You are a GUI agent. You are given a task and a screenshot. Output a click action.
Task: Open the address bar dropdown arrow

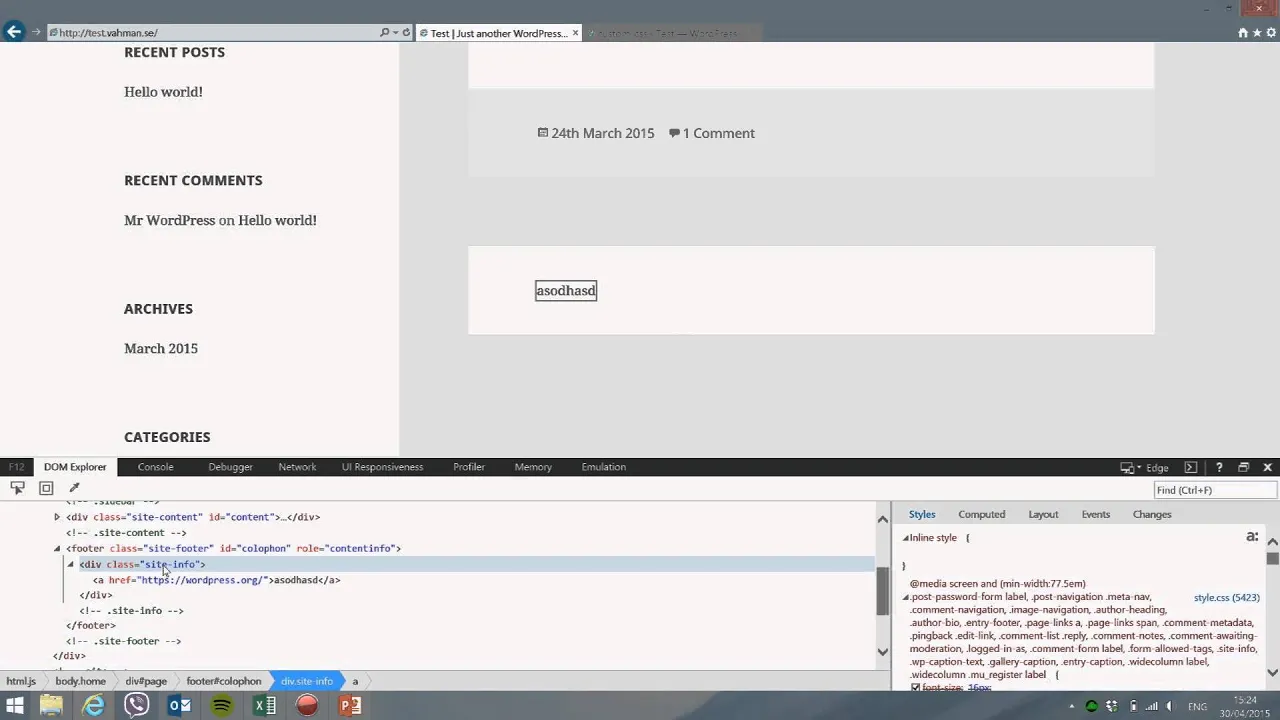pos(395,33)
